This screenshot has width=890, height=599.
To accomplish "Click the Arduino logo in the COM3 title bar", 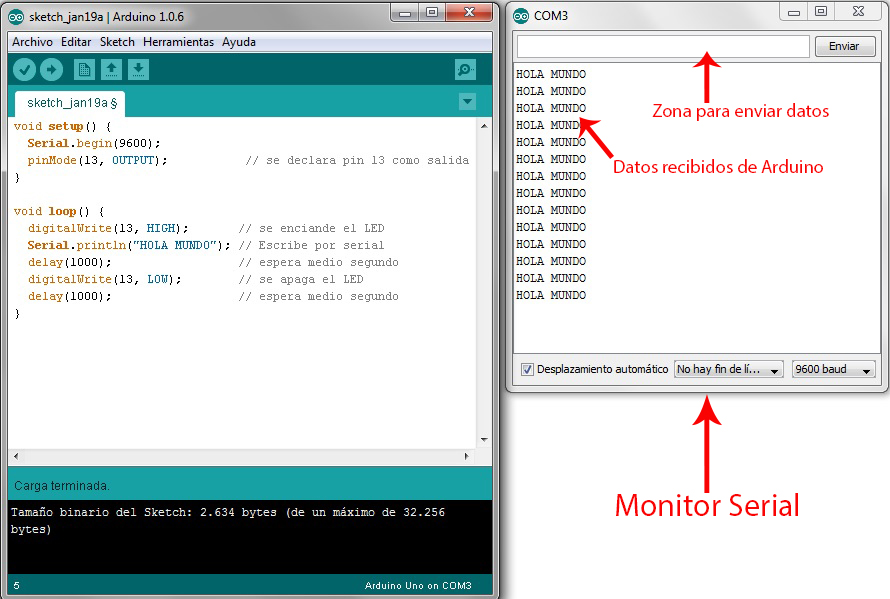I will [x=520, y=16].
